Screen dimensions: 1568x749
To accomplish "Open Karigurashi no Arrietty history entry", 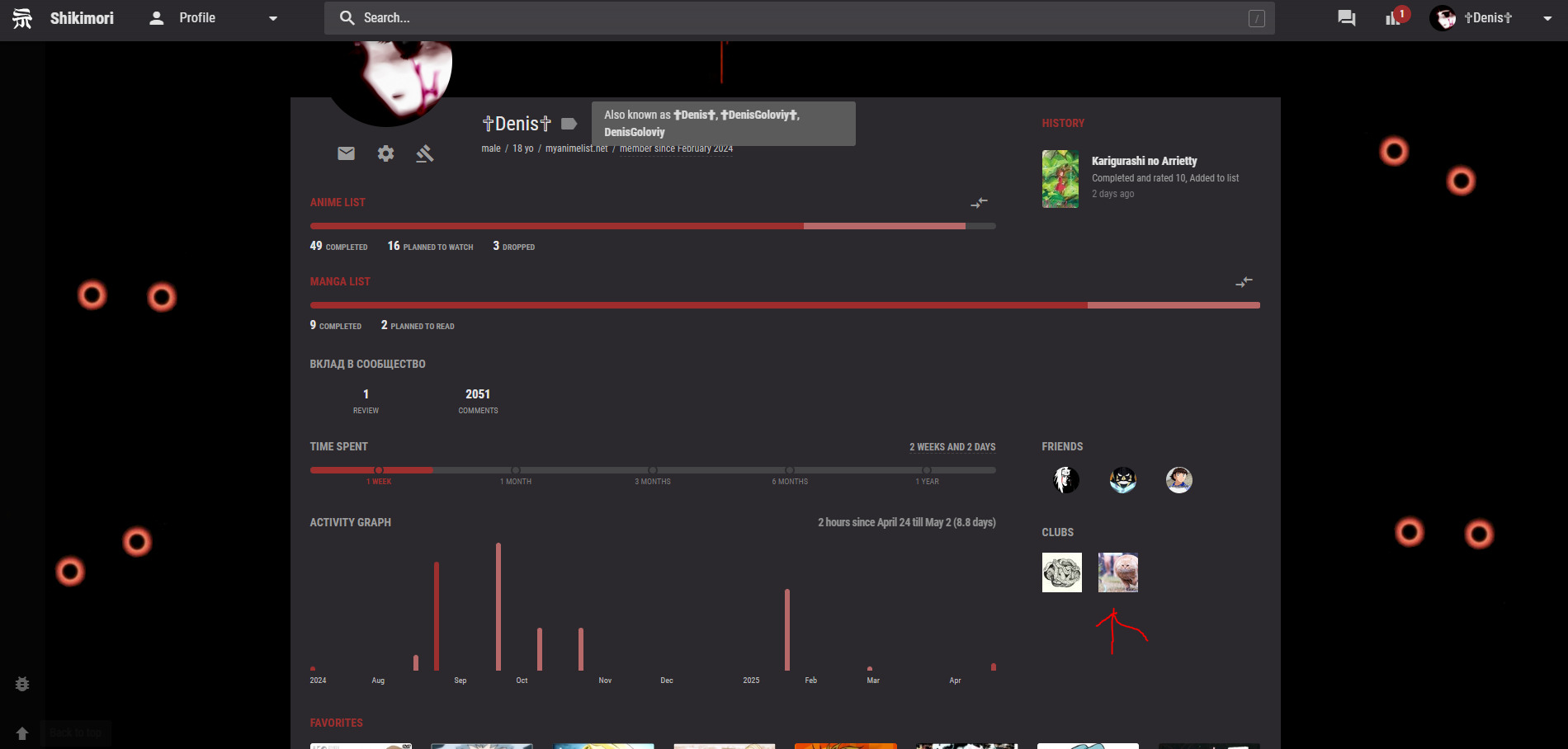I will pyautogui.click(x=1144, y=161).
